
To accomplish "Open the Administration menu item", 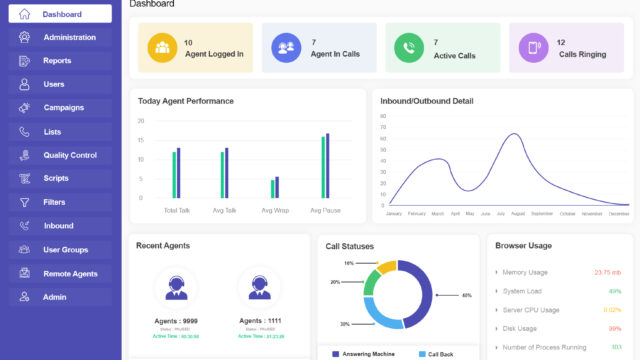I will pyautogui.click(x=60, y=37).
